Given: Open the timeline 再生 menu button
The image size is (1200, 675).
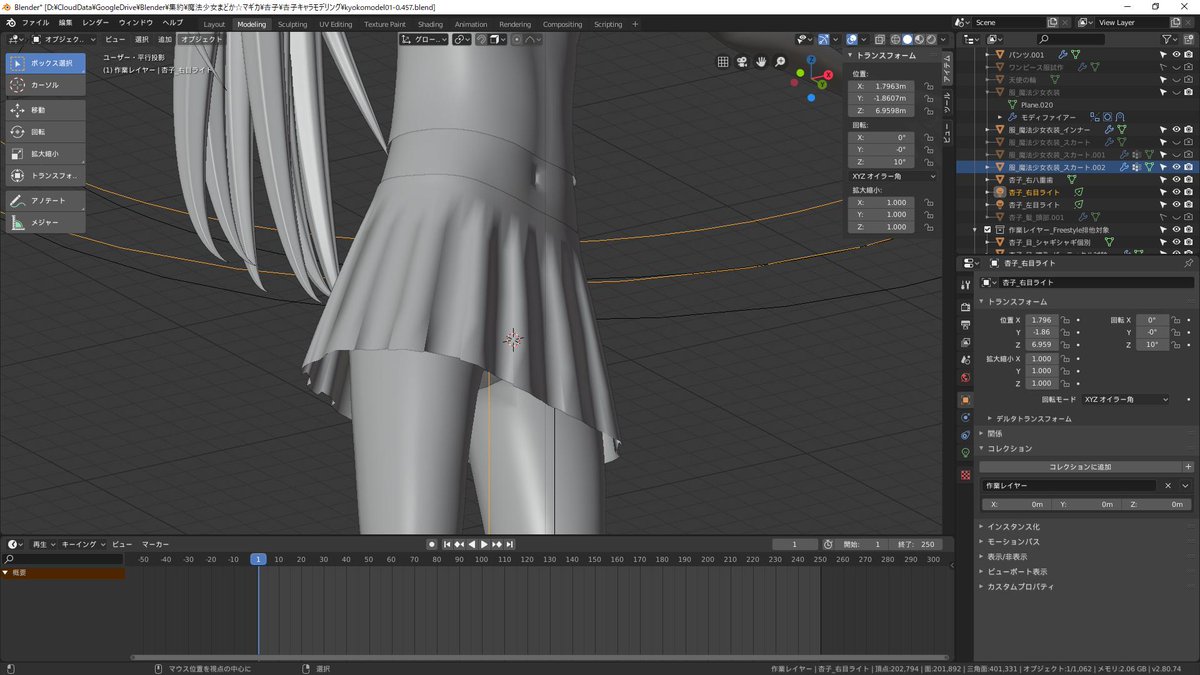Looking at the screenshot, I should [x=44, y=544].
